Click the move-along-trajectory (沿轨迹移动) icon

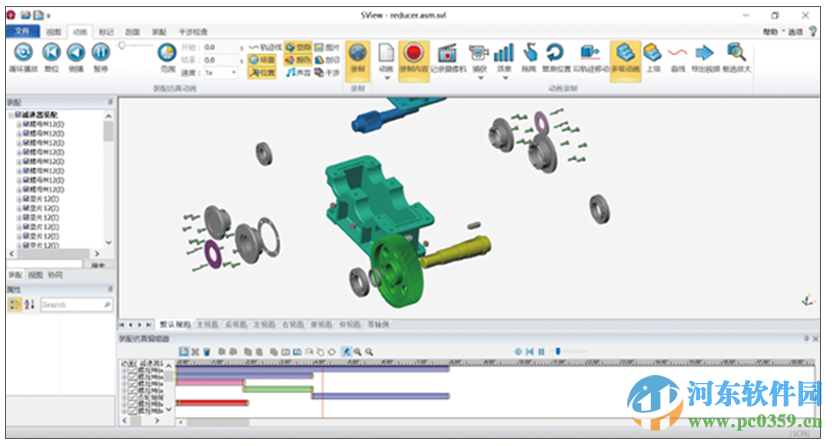(590, 53)
